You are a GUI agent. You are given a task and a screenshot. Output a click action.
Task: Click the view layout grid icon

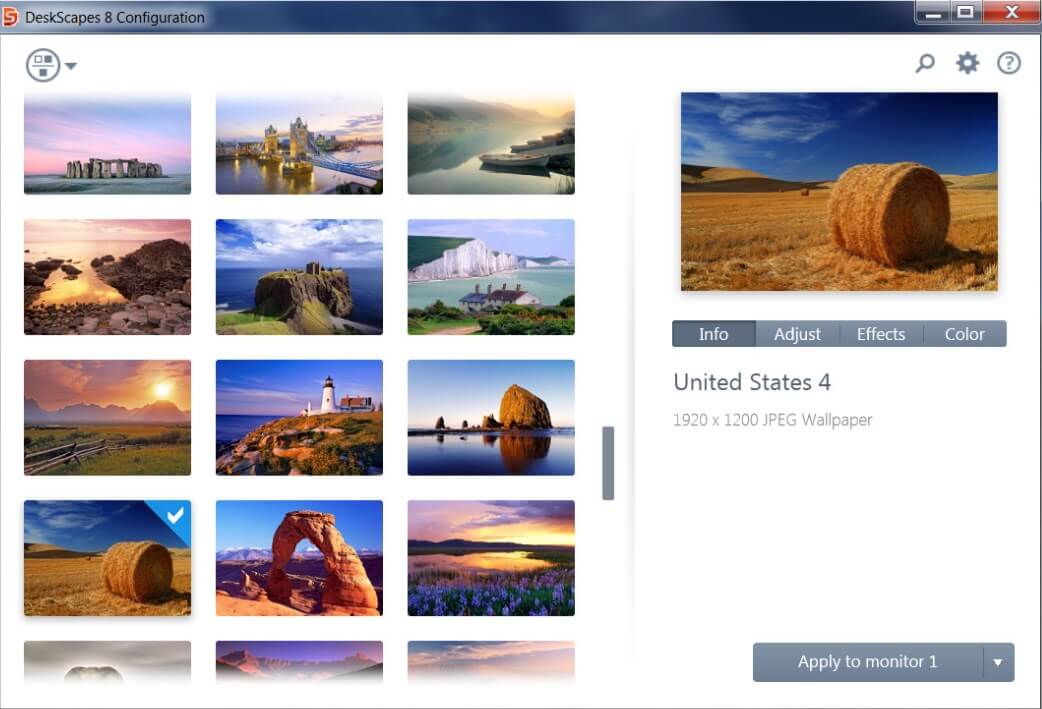[43, 65]
